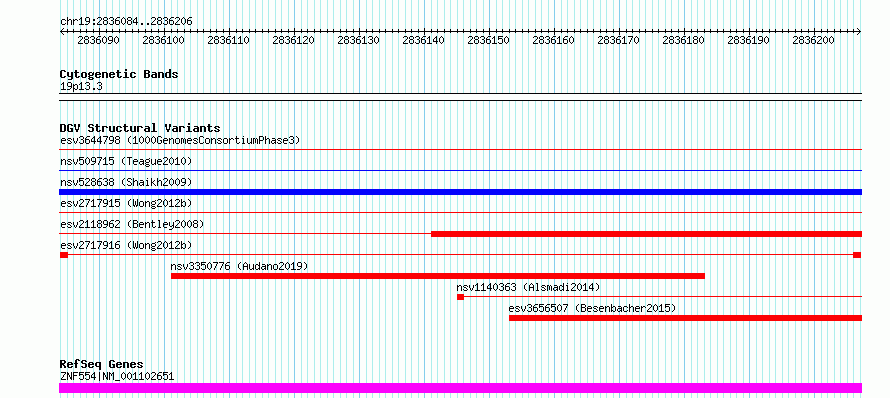Click the thin blue line of nsv509715

(460, 170)
